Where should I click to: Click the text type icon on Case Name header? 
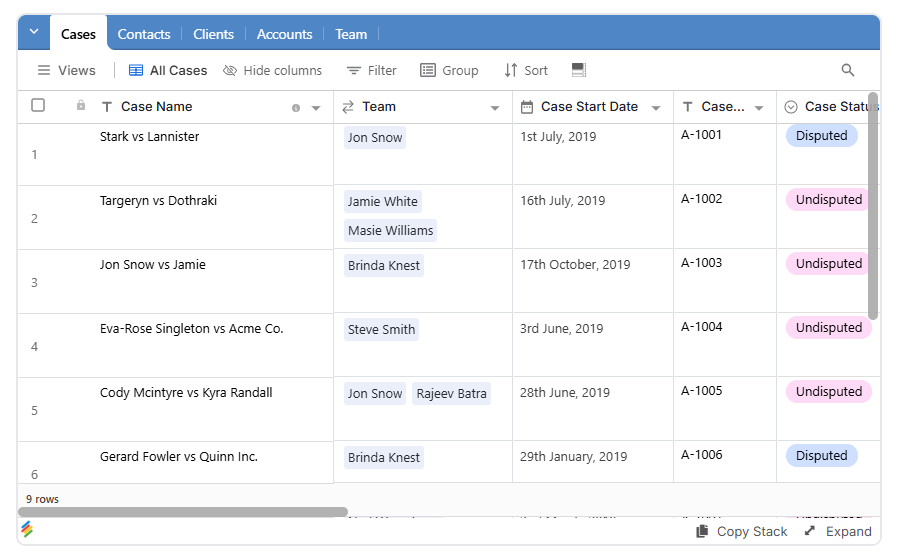(106, 106)
